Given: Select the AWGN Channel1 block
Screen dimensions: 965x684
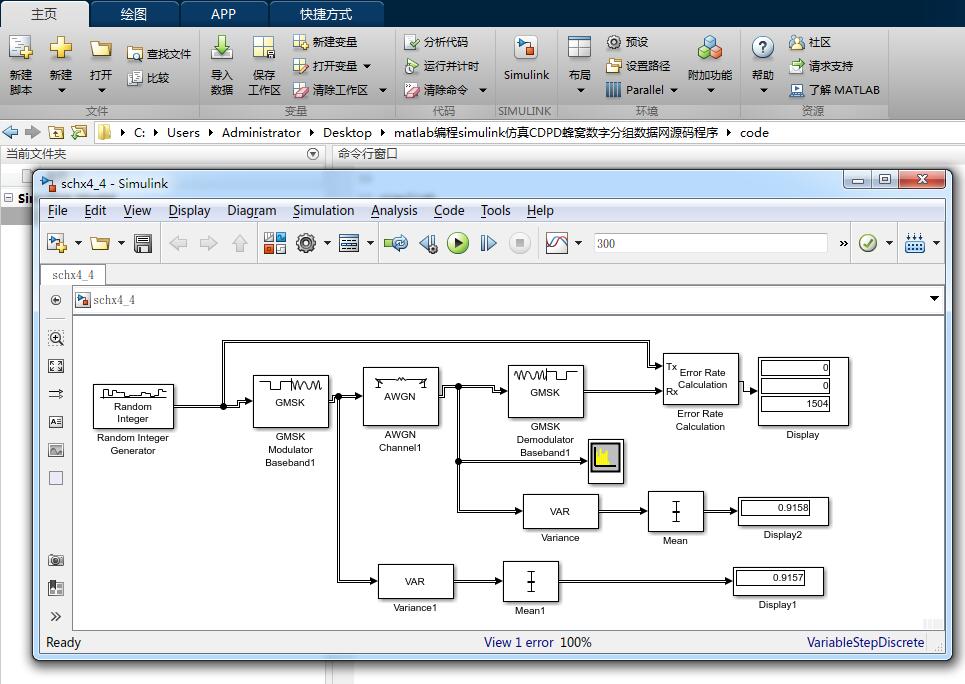Looking at the screenshot, I should coord(401,396).
